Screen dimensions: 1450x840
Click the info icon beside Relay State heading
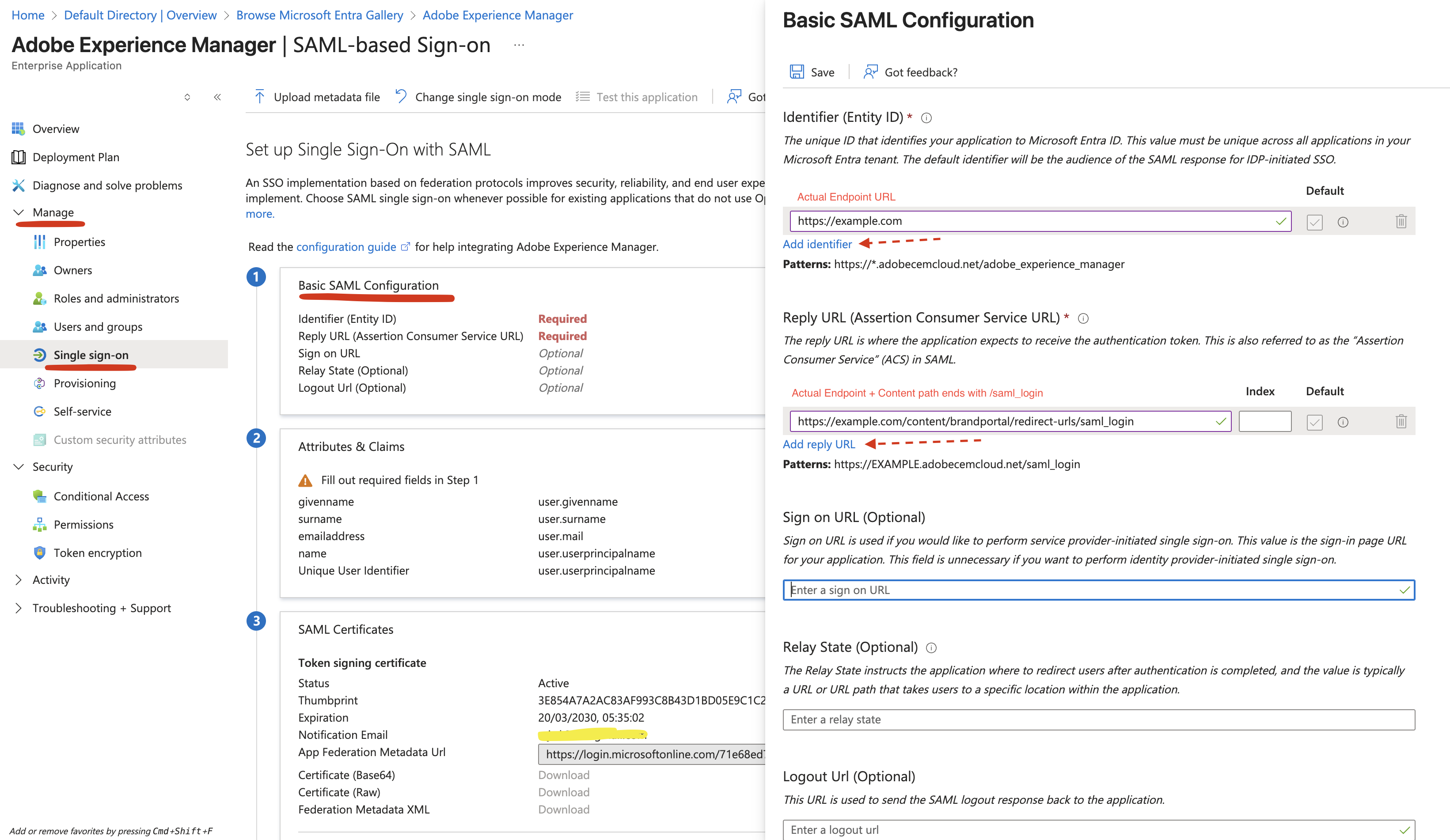coord(931,648)
